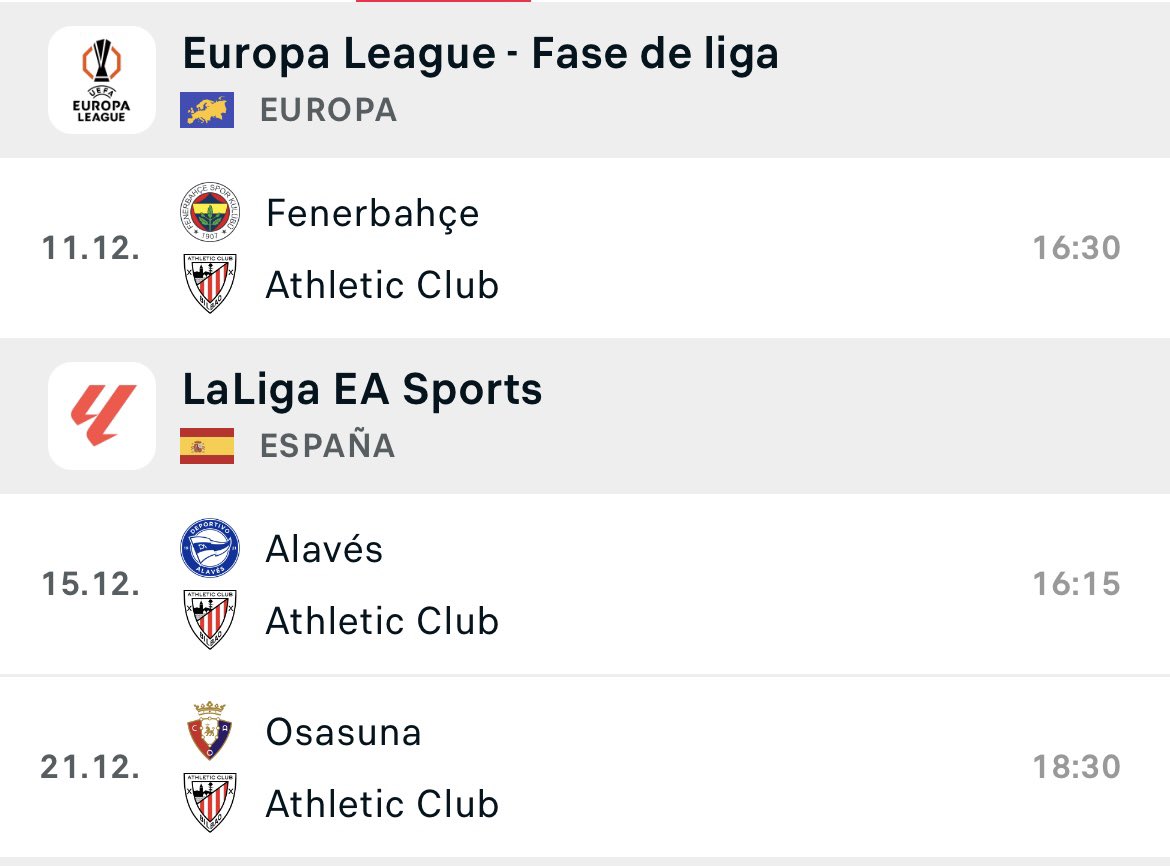Click the Athletic Club crest under Alavés
The width and height of the screenshot is (1170, 866).
click(x=210, y=619)
